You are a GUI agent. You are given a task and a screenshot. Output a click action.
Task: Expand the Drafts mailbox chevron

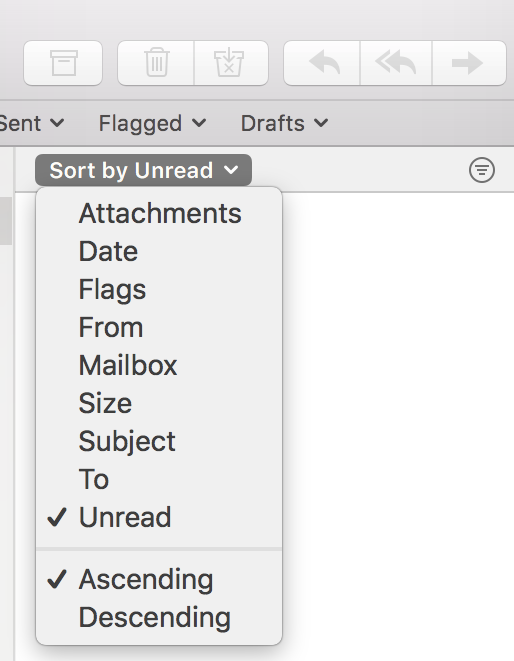[x=321, y=123]
